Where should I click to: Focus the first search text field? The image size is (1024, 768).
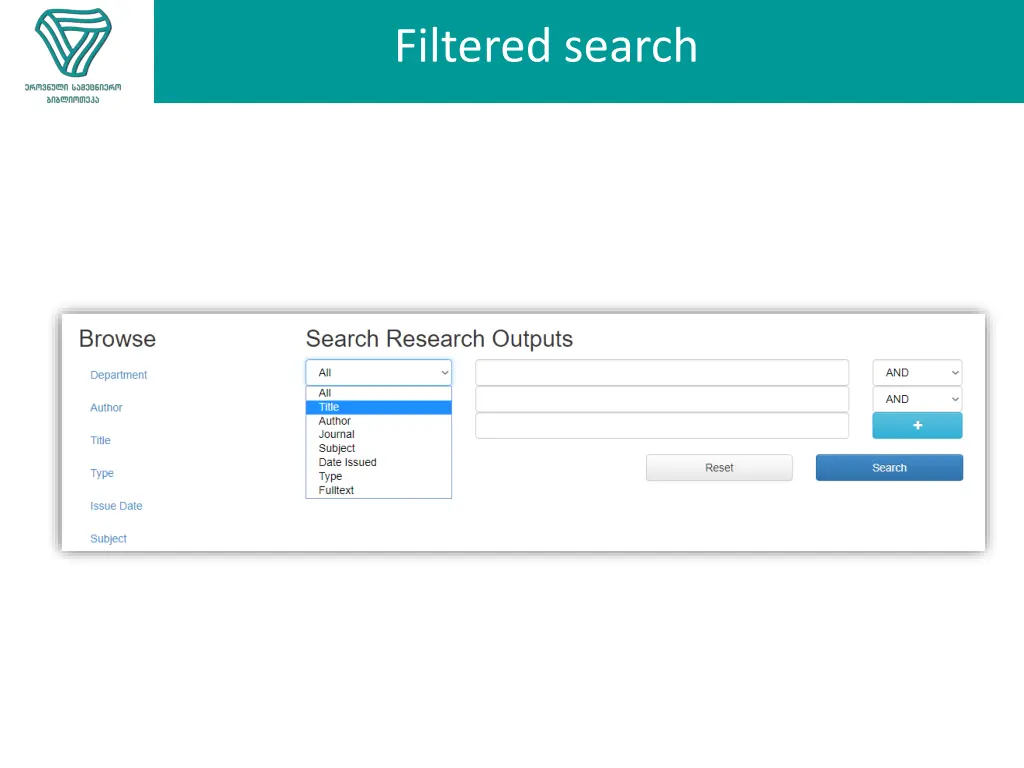click(x=662, y=372)
